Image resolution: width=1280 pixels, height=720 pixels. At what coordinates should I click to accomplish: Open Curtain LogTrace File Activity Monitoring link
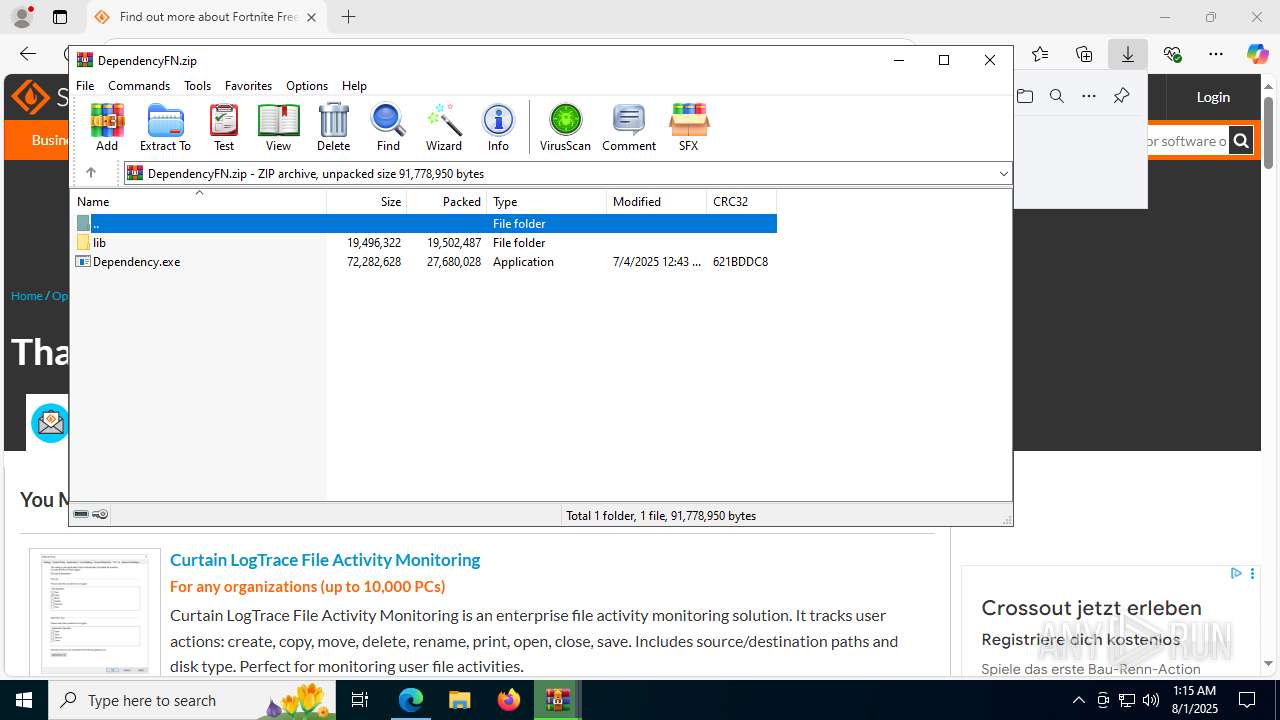(x=325, y=560)
